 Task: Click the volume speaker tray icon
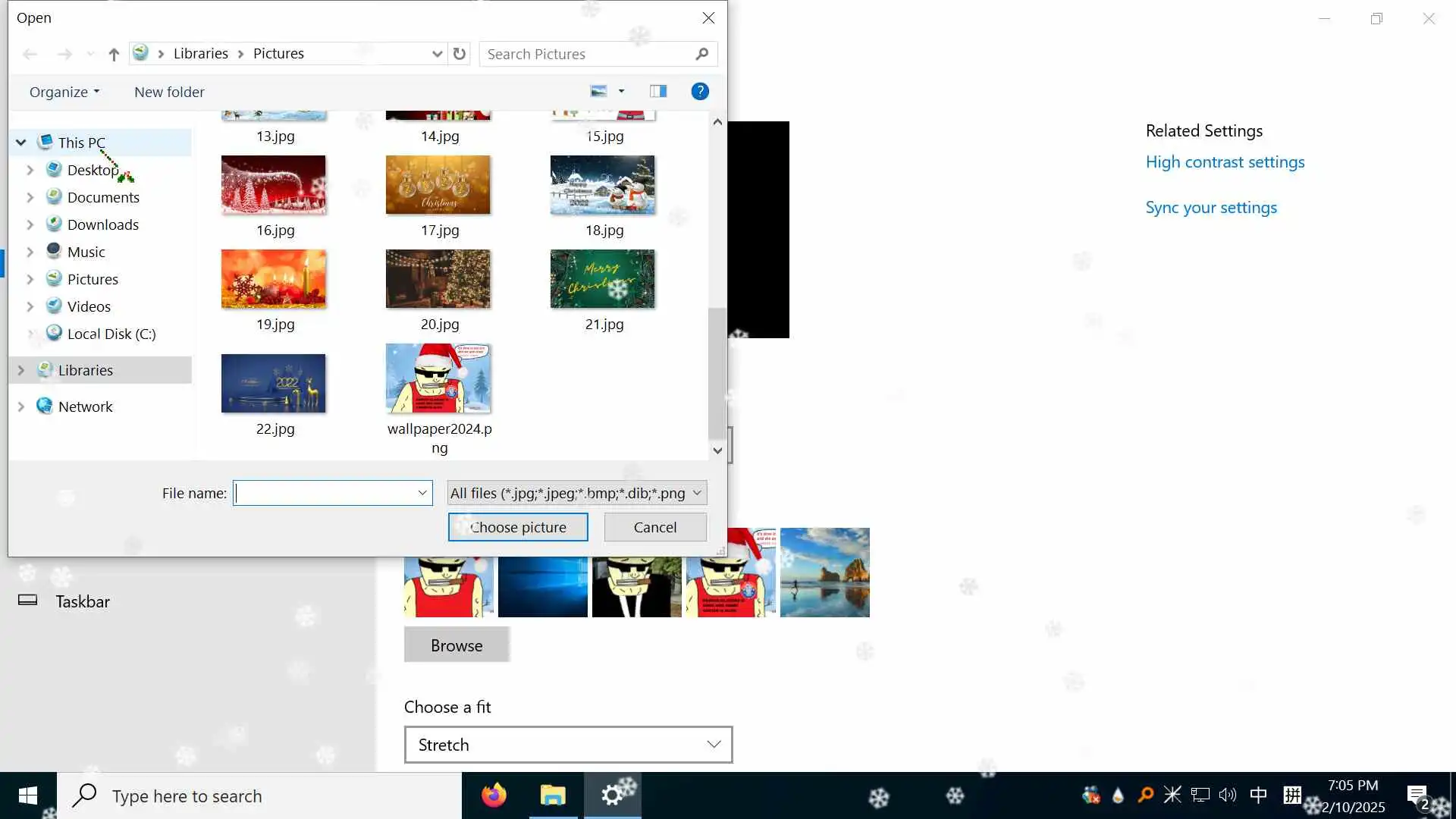(1227, 795)
